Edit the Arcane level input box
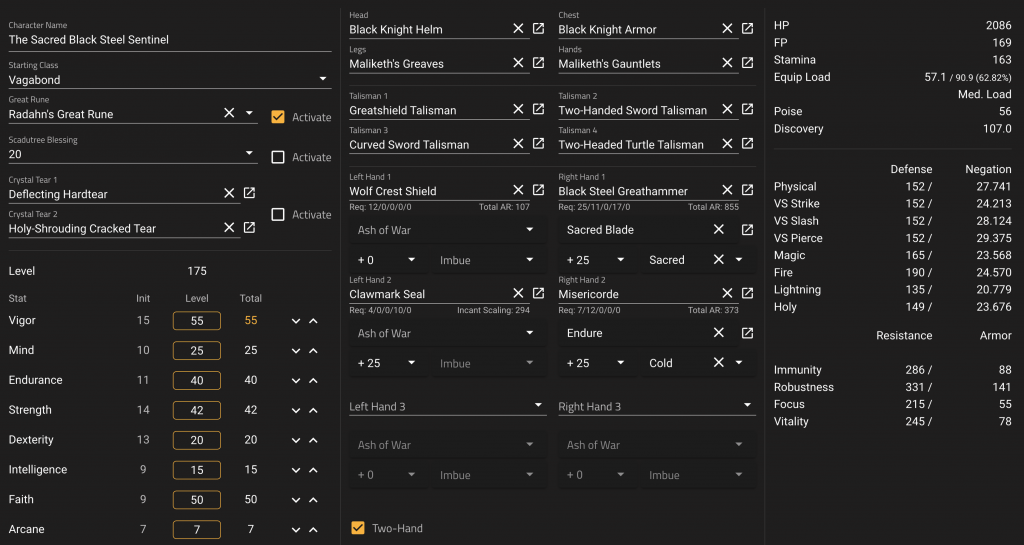Screen dimensions: 1024x545 (197, 529)
